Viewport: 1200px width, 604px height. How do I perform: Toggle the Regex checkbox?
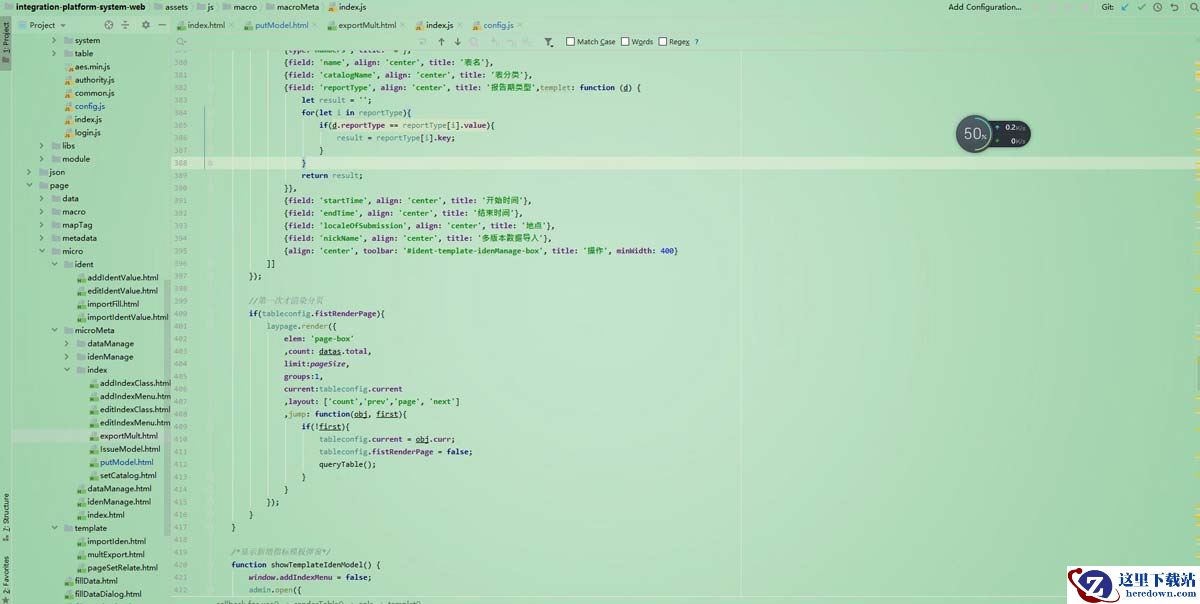tap(662, 42)
